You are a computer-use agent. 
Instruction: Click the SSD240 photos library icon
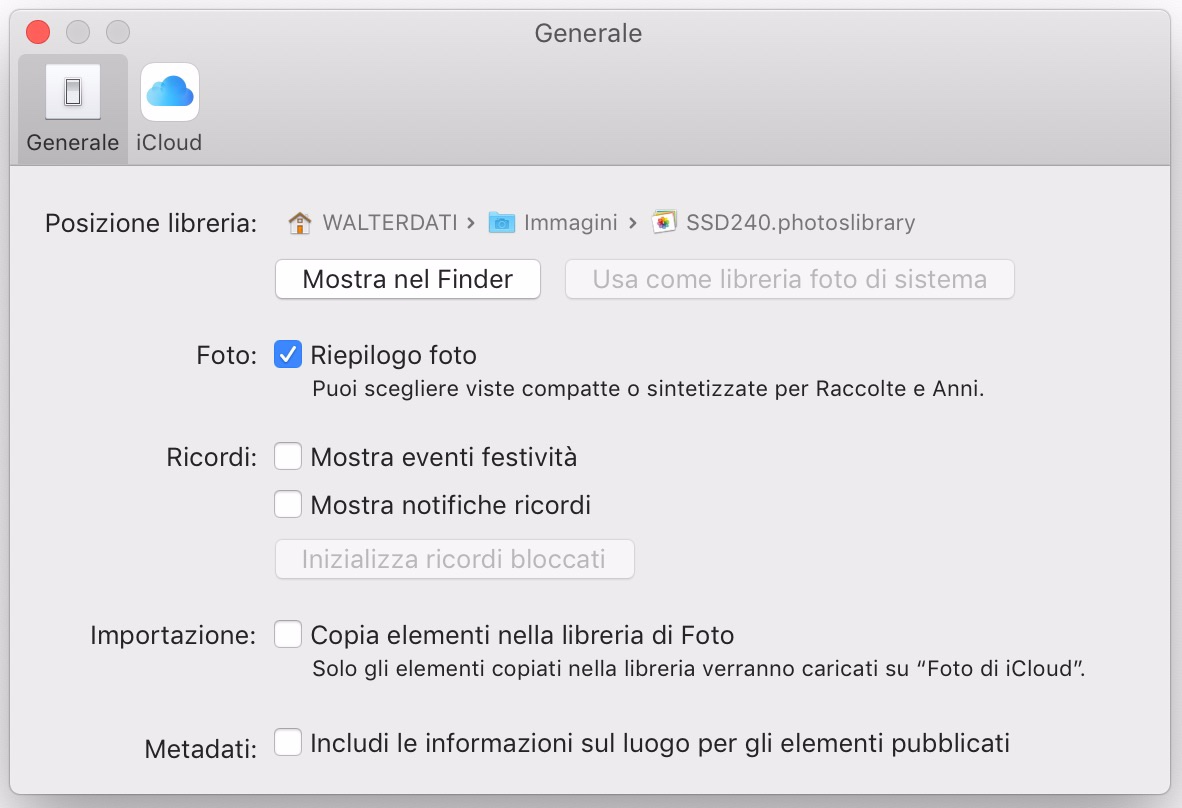[665, 223]
